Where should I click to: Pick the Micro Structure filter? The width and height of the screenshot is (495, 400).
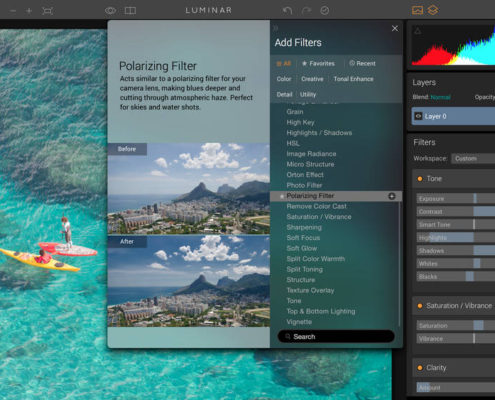pos(310,164)
